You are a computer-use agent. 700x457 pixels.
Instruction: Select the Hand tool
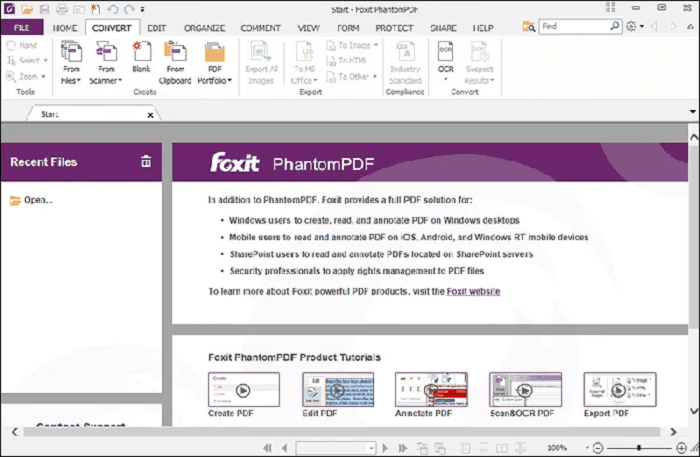coord(21,45)
